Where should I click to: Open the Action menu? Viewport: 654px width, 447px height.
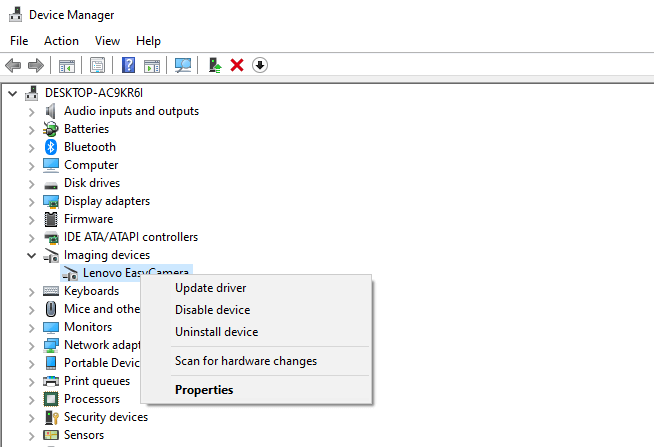[x=61, y=41]
